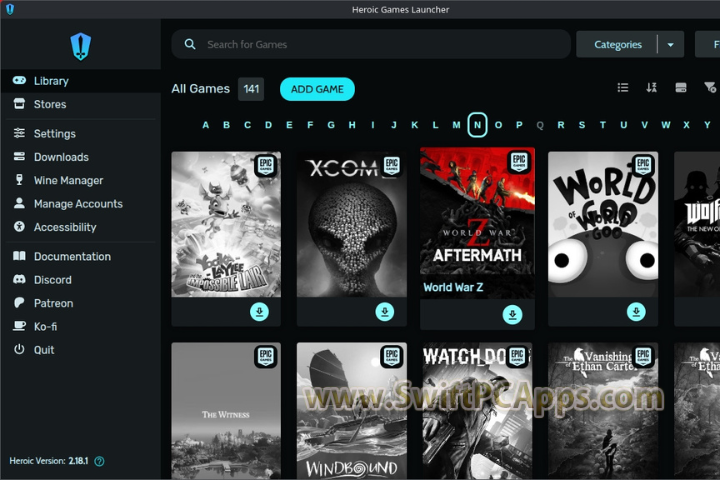Filter games by letter F
Viewport: 720px width, 480px height.
point(310,125)
